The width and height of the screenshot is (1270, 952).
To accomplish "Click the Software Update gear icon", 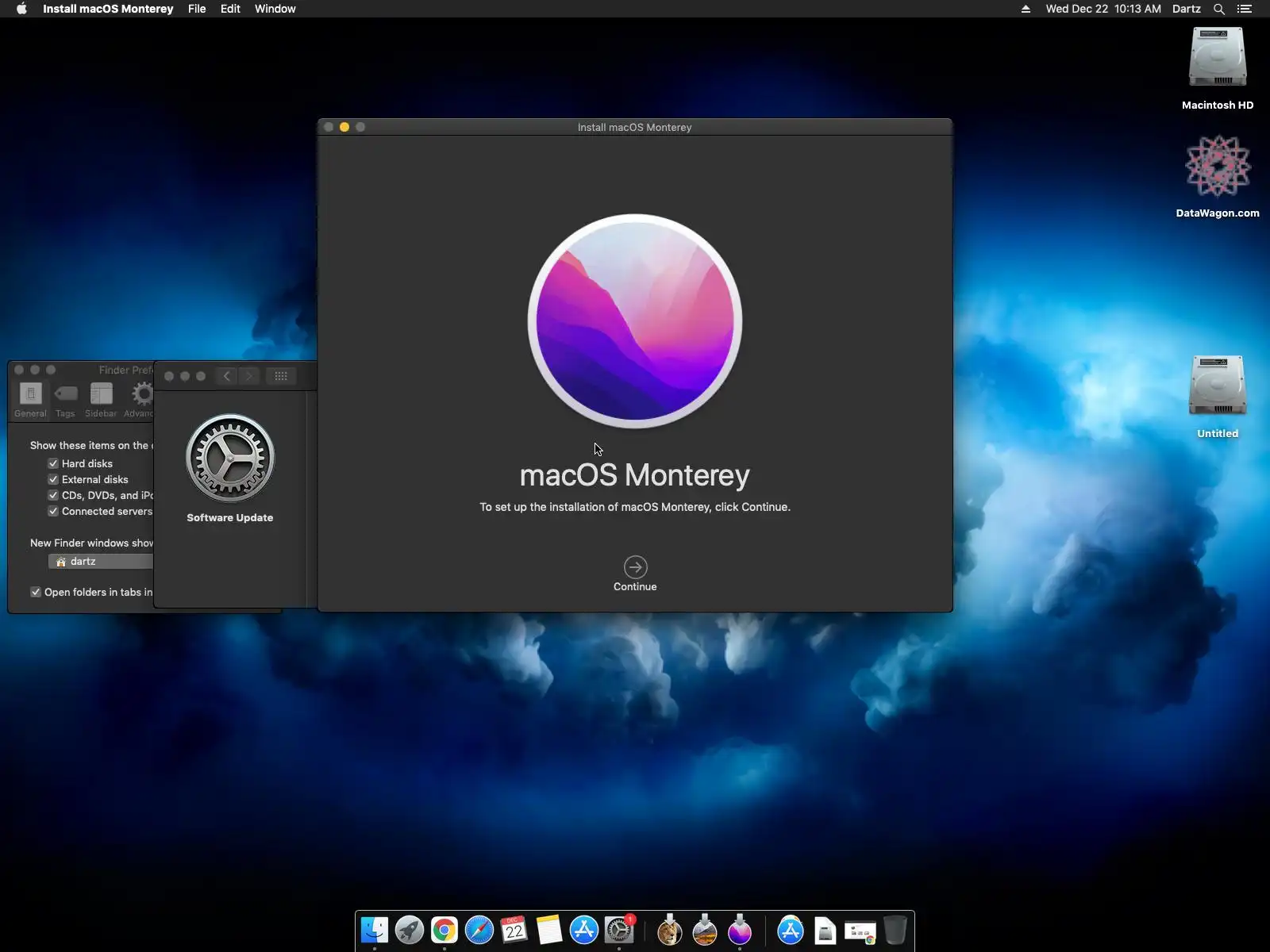I will (230, 458).
